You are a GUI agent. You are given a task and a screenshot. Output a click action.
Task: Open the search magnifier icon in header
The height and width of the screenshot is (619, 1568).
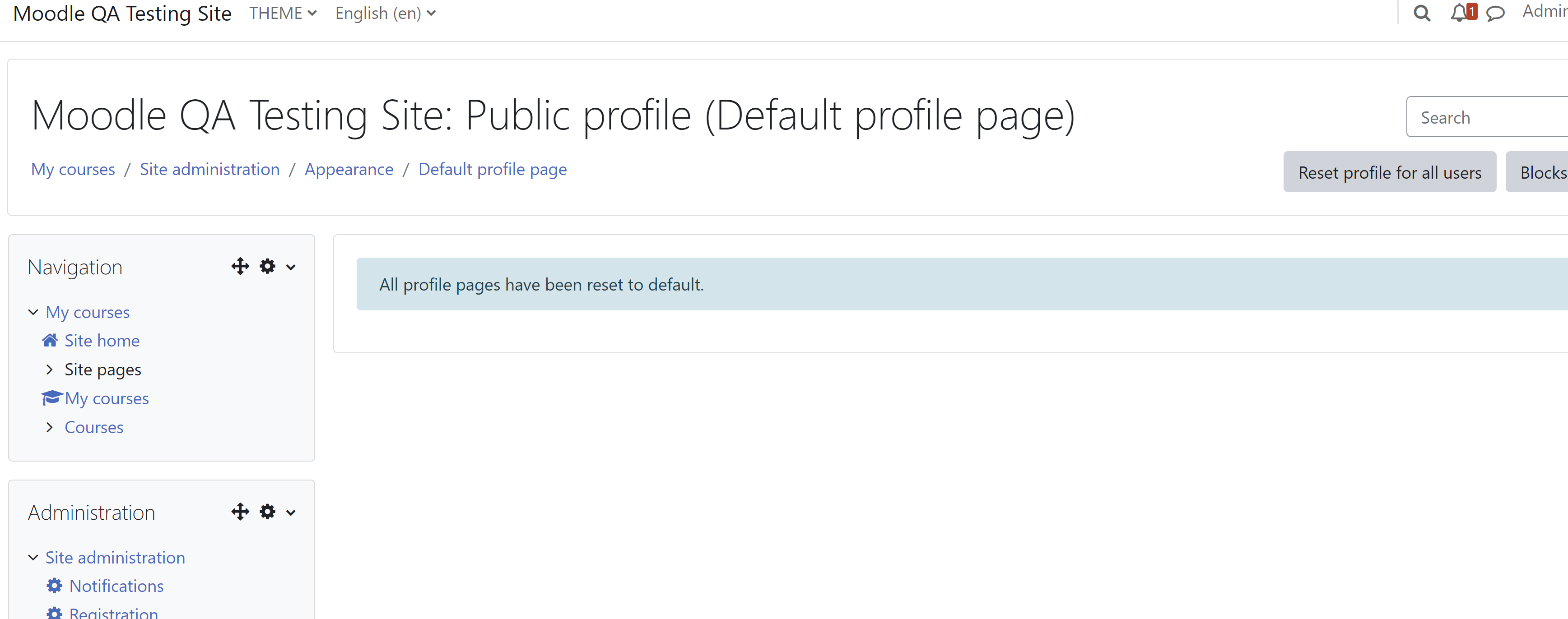tap(1421, 13)
